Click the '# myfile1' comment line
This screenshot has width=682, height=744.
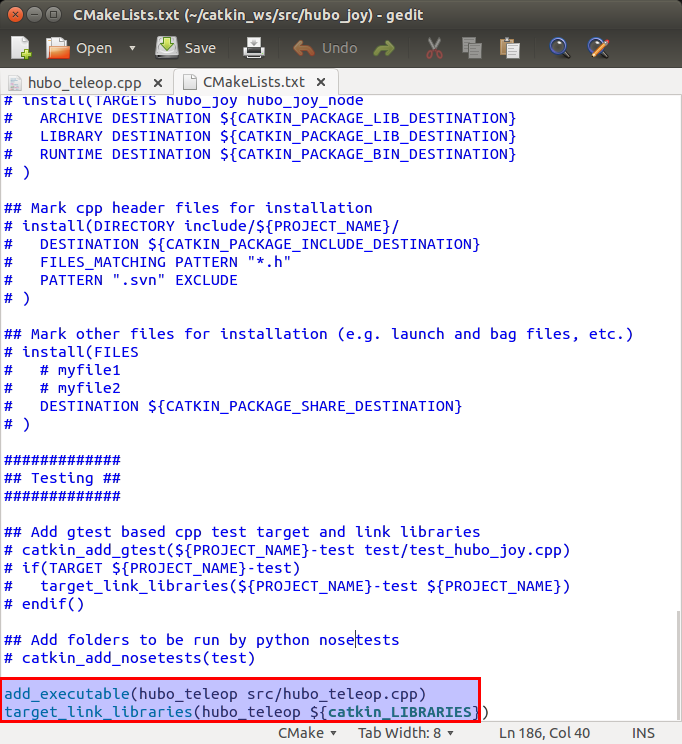62,370
